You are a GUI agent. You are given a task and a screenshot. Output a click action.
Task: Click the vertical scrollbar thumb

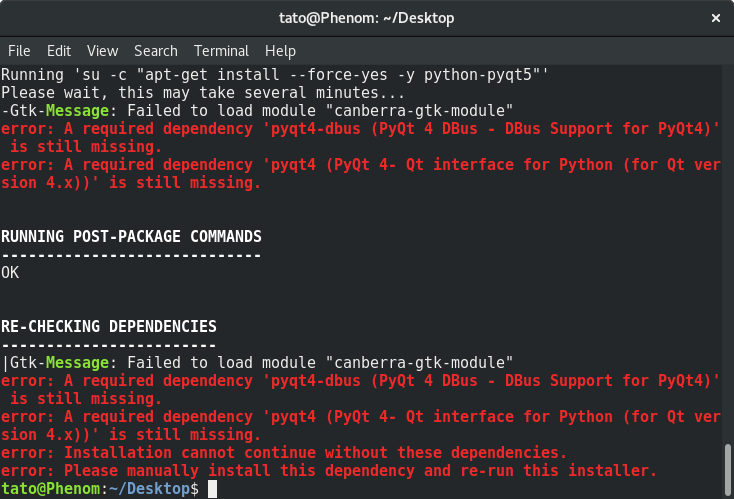pos(727,470)
